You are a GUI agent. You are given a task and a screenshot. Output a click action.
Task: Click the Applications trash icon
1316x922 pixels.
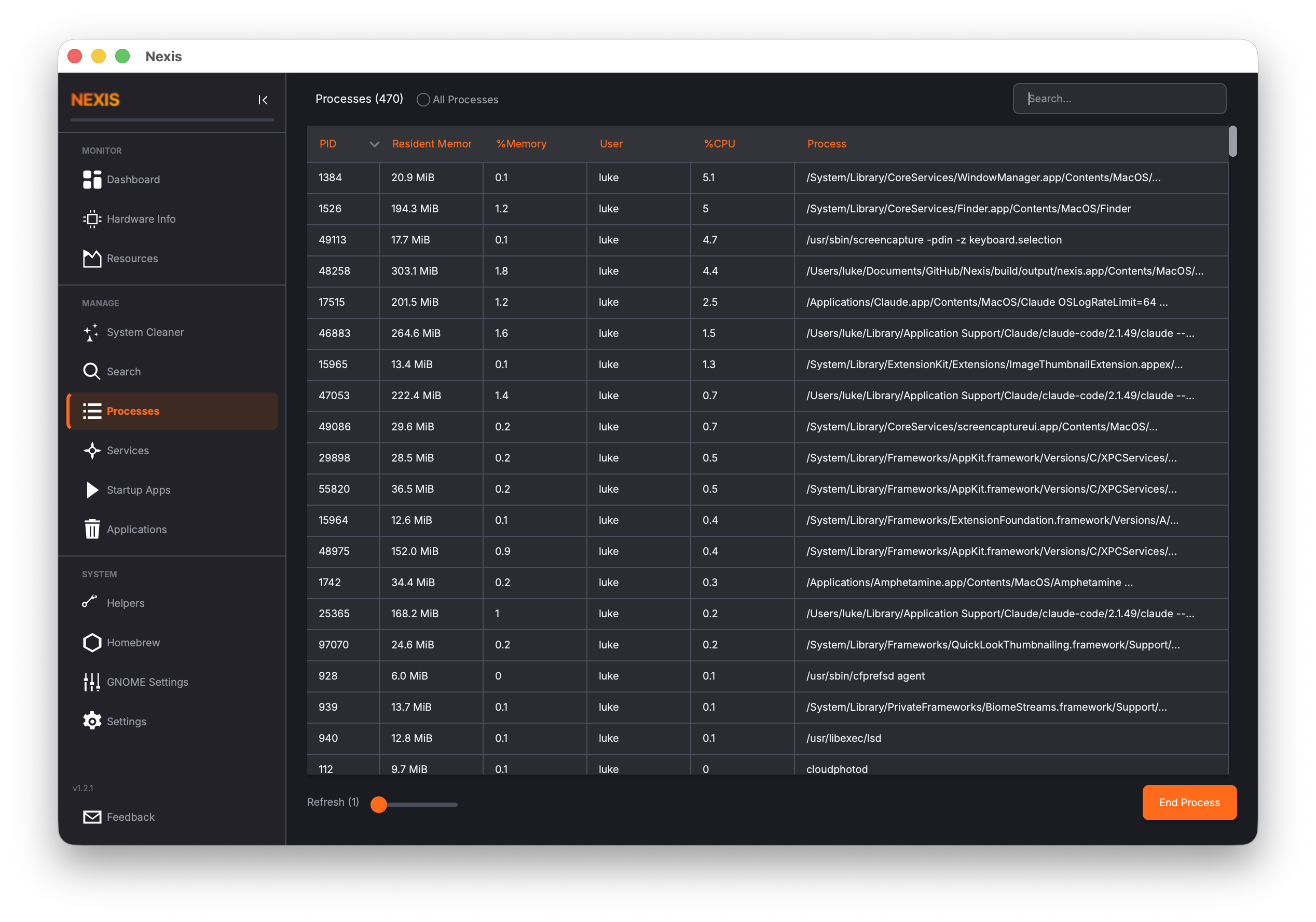click(92, 529)
